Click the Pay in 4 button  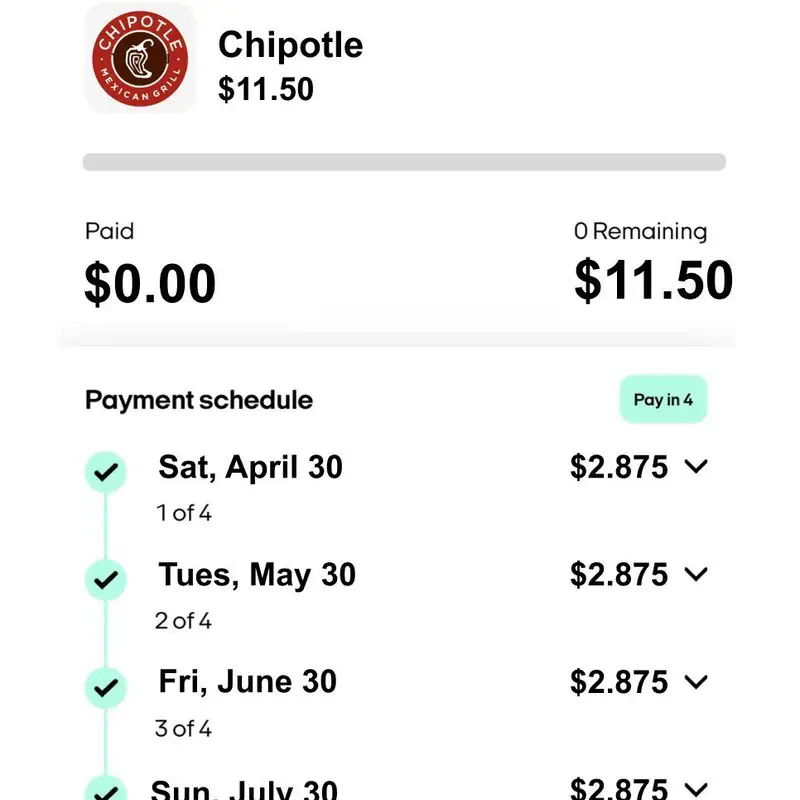(x=663, y=400)
